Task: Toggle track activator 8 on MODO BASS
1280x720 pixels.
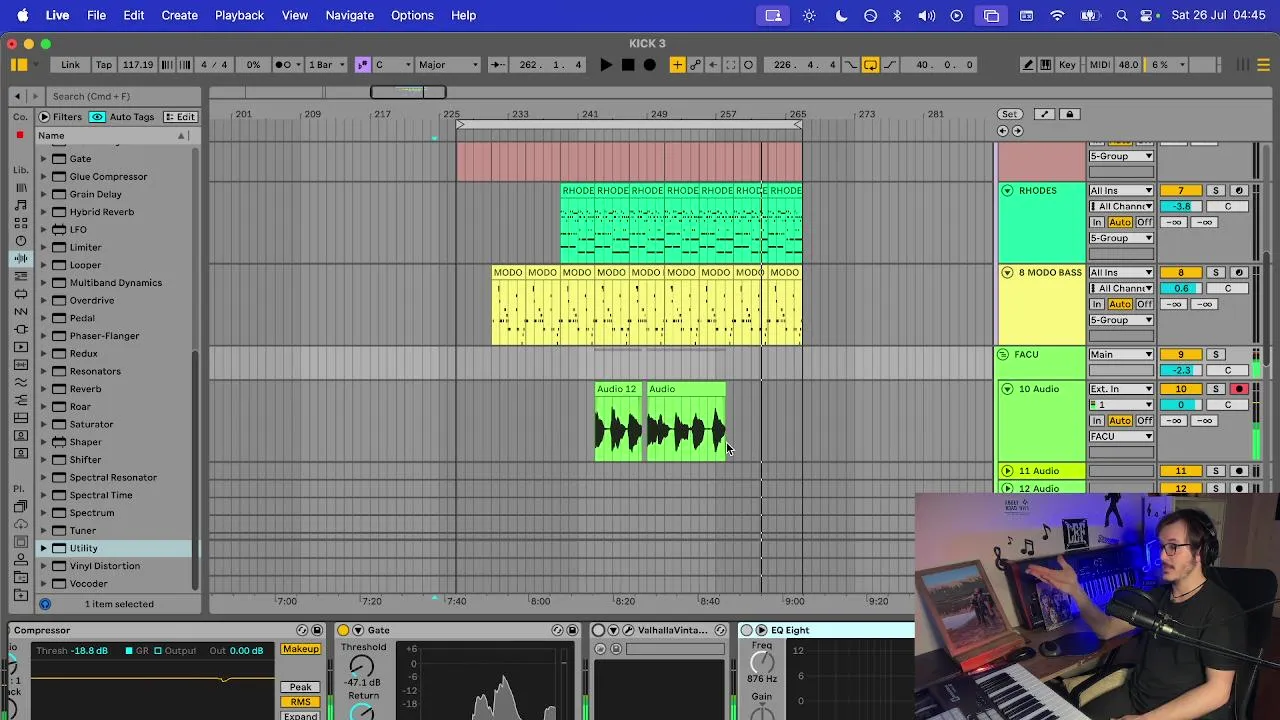Action: [x=1181, y=273]
